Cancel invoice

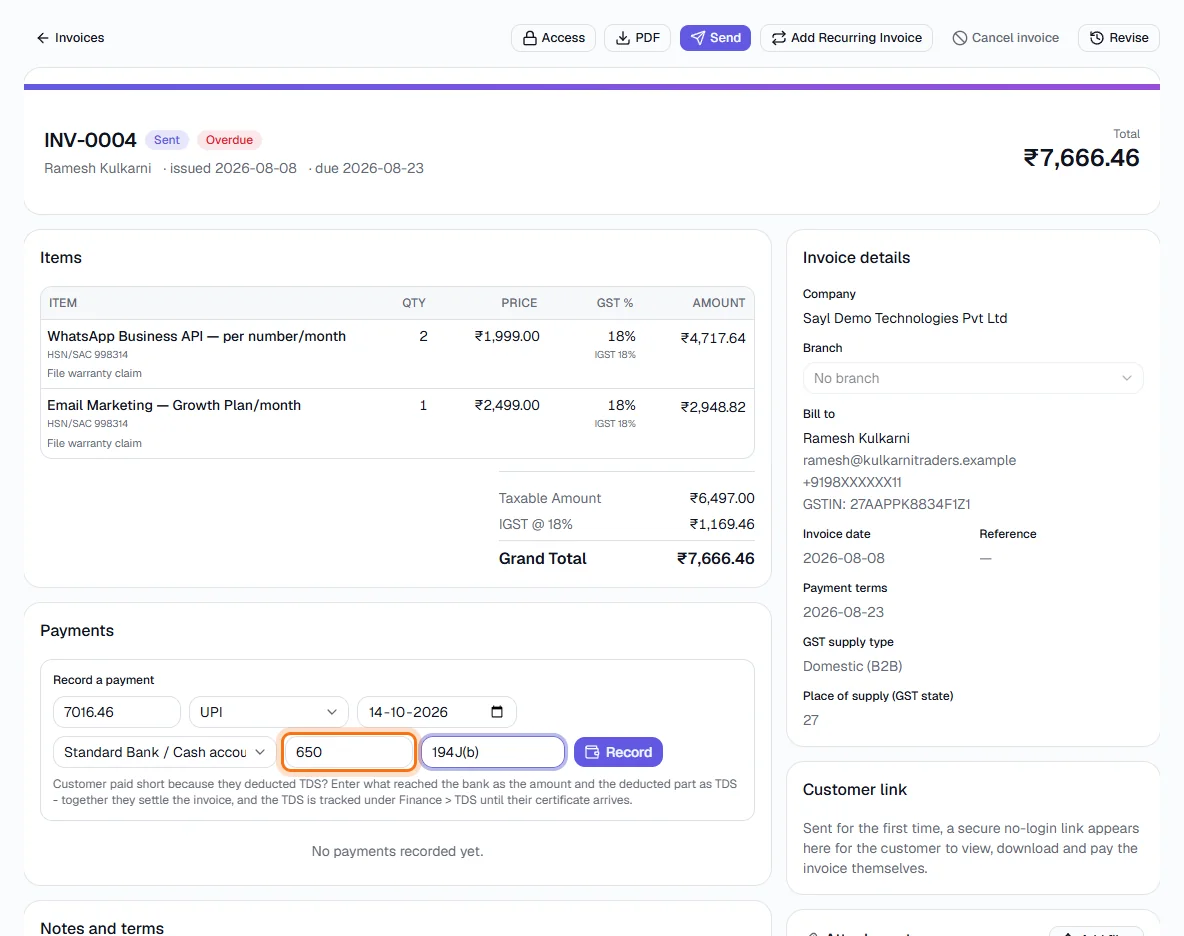1006,38
